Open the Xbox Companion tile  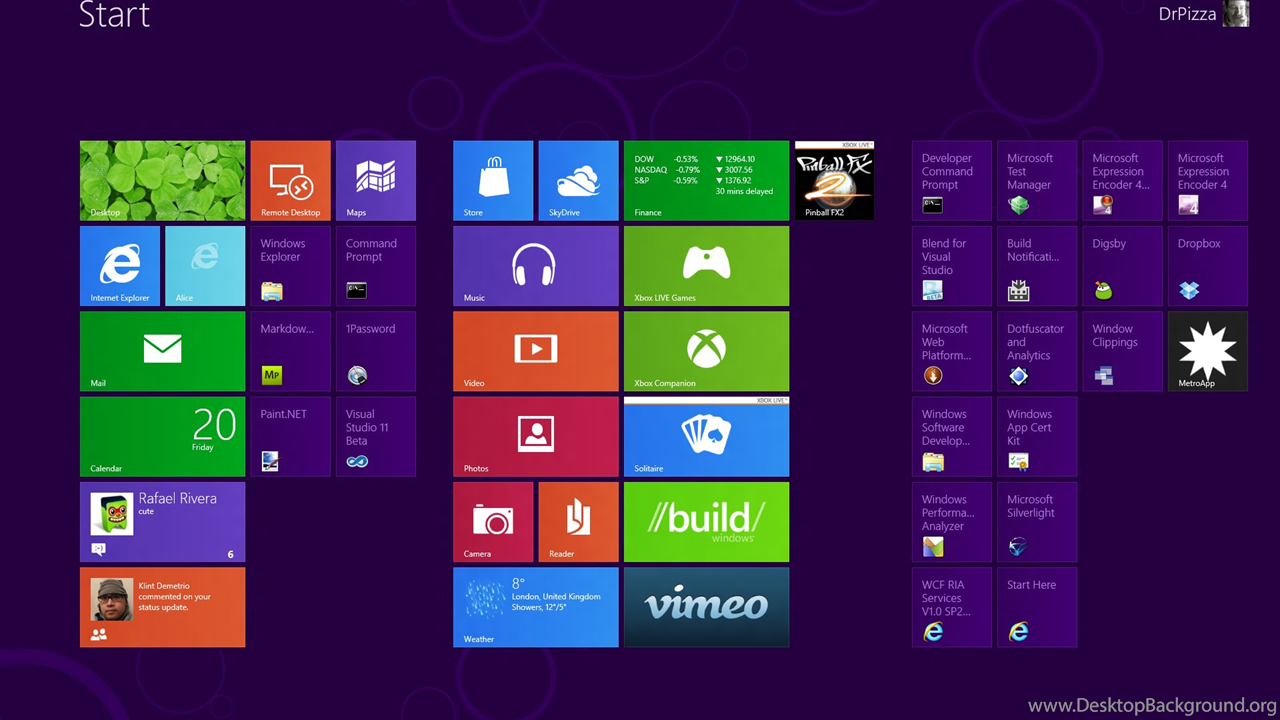click(x=706, y=351)
